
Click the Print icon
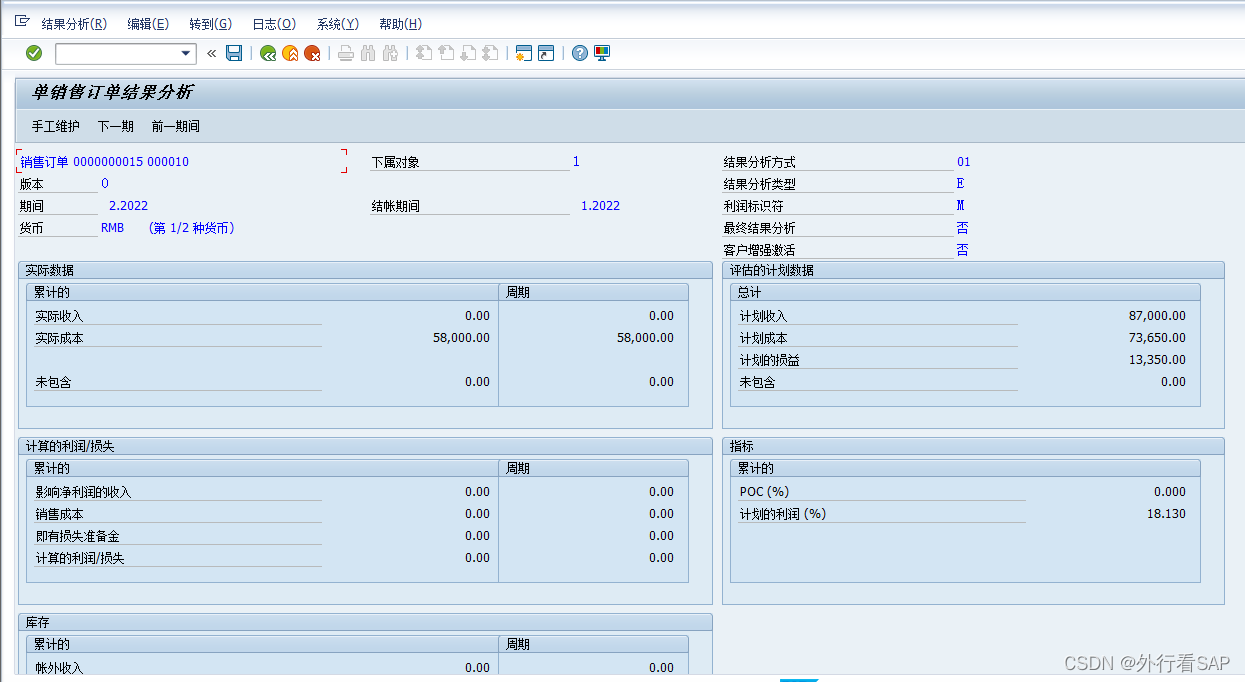click(x=346, y=53)
